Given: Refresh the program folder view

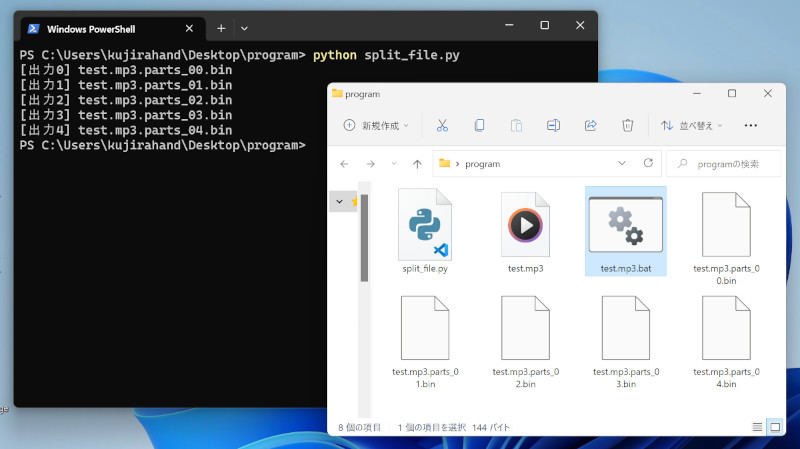Looking at the screenshot, I should coord(648,163).
